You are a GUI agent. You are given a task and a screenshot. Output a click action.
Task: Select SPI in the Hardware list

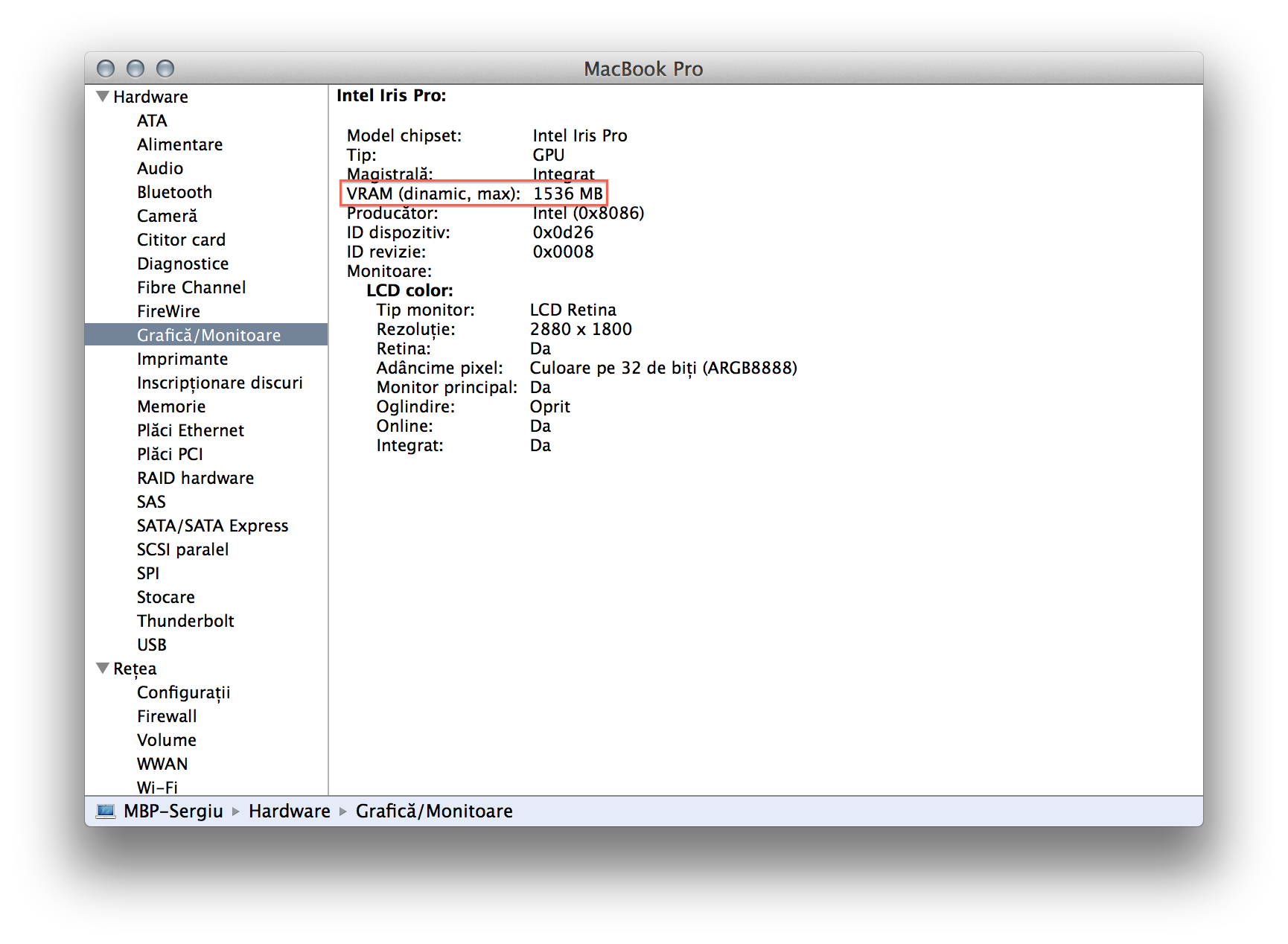click(x=148, y=573)
